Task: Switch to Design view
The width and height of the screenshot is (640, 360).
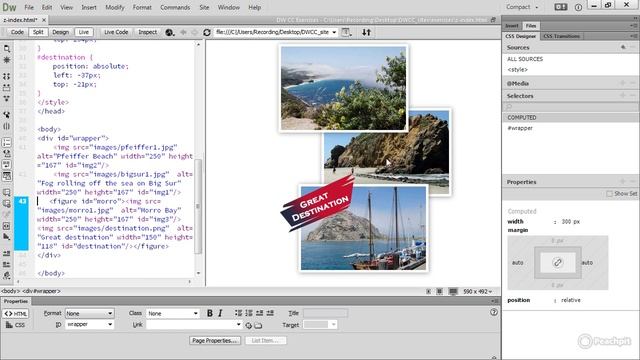Action: point(60,32)
